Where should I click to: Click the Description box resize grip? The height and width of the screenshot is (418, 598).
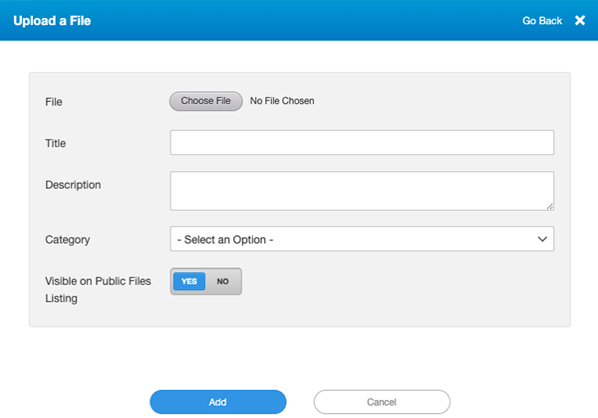550,206
